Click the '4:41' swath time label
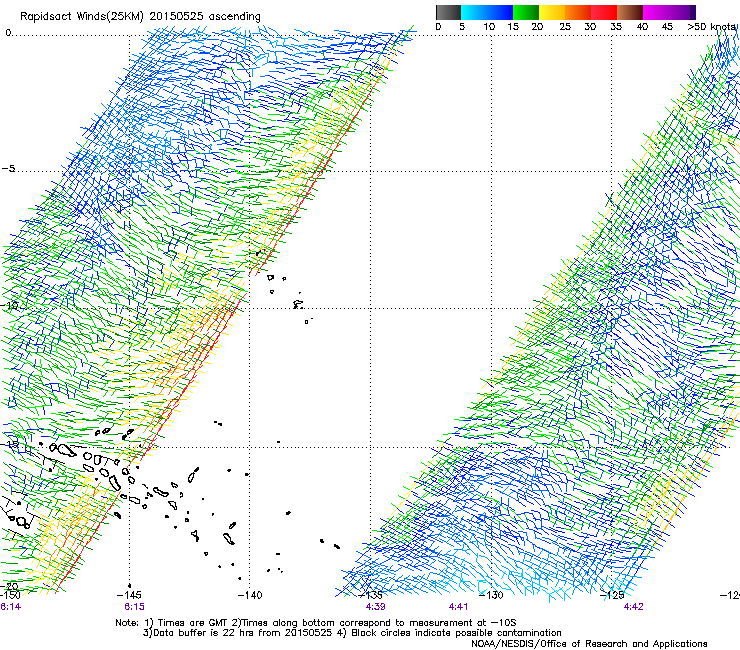 [x=458, y=607]
